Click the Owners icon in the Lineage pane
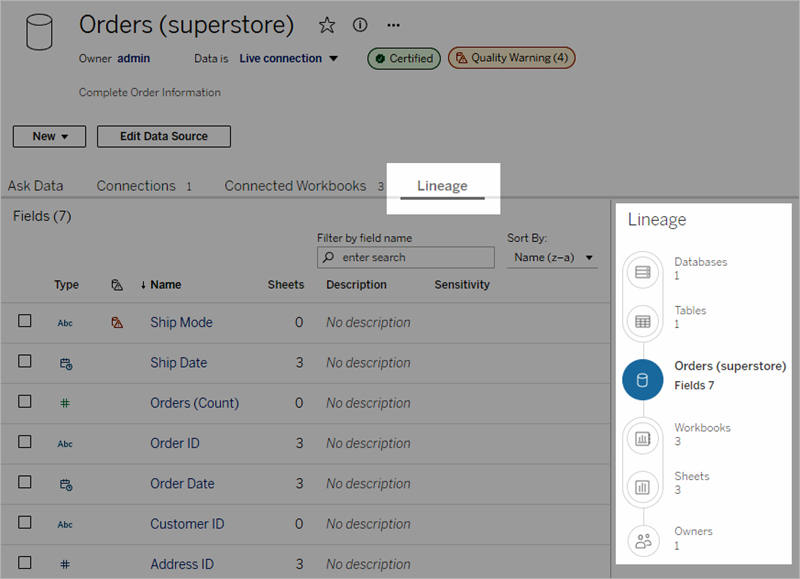The width and height of the screenshot is (800, 579). pos(643,540)
